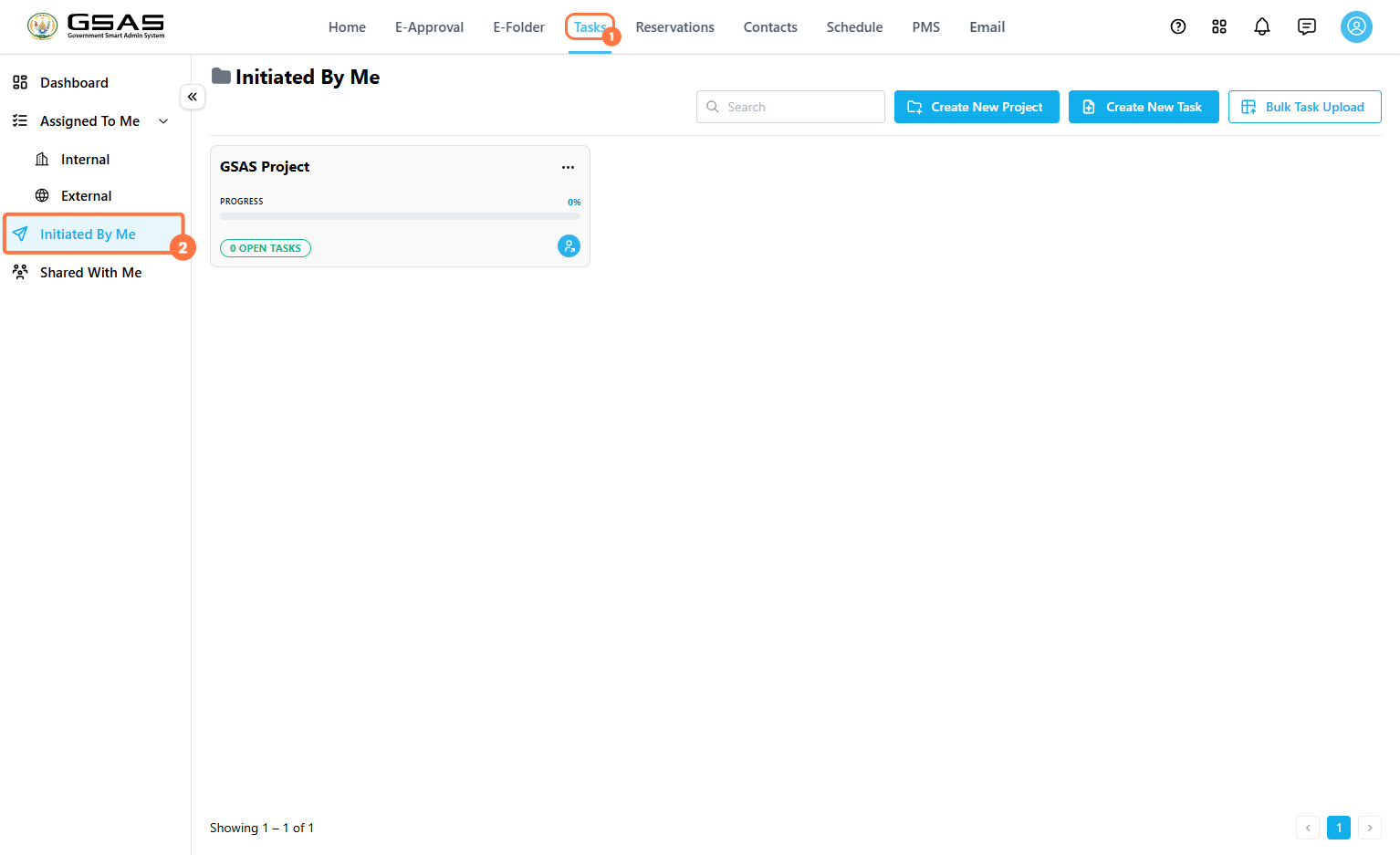Click the External globe icon

click(42, 195)
